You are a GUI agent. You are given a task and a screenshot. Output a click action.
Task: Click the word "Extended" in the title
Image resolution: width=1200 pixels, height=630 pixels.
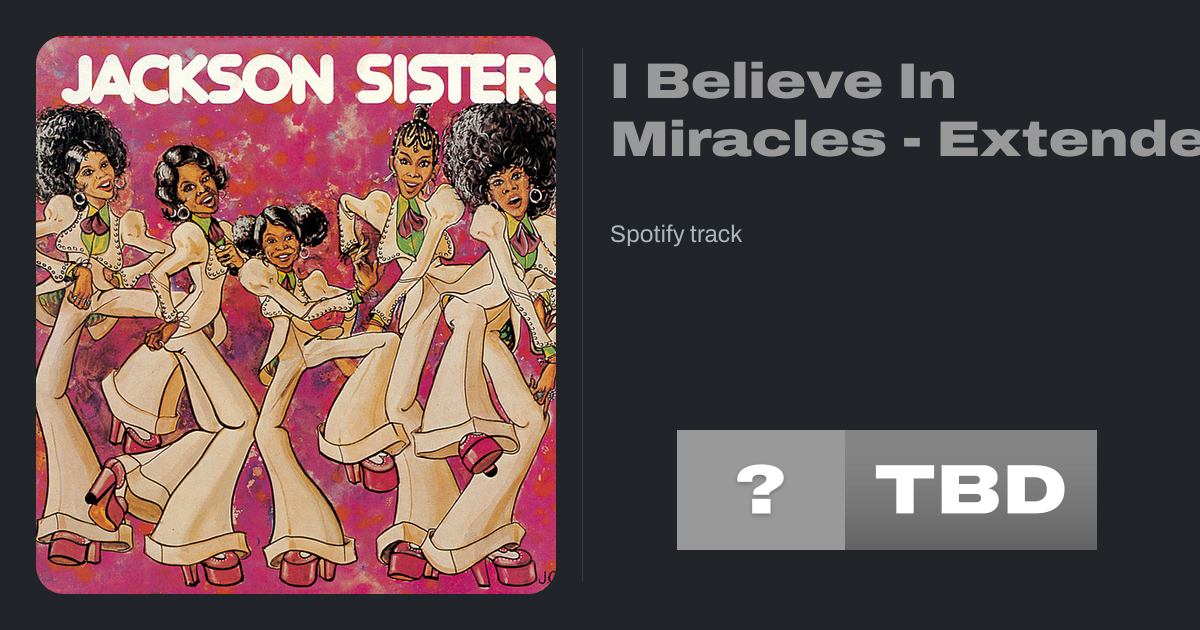1070,141
